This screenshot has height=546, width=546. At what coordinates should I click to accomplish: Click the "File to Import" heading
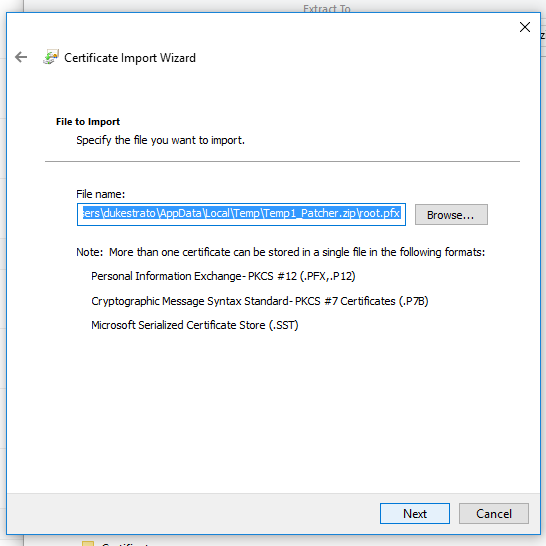(88, 122)
